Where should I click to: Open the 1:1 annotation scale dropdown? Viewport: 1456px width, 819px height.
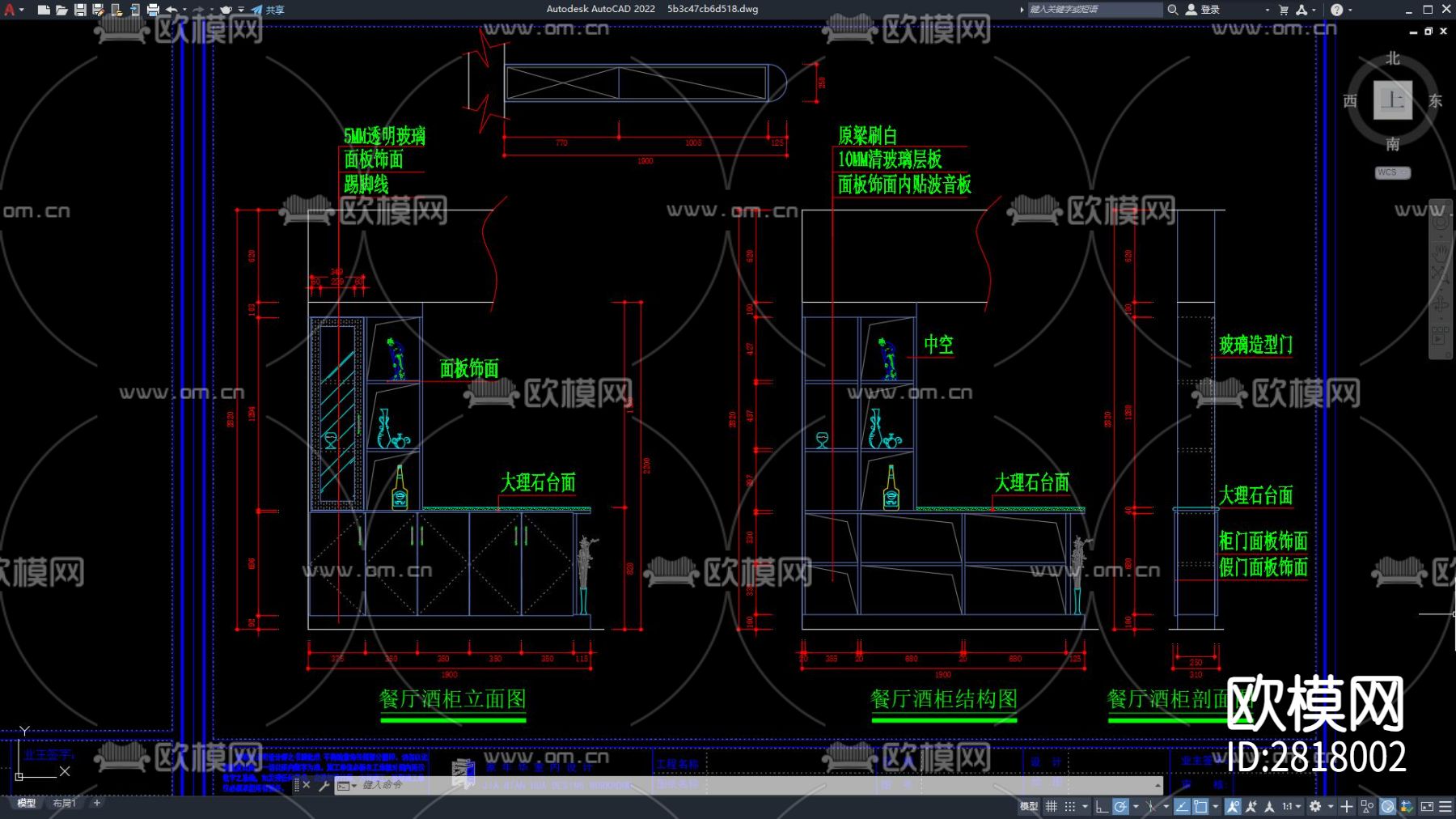[x=1291, y=806]
